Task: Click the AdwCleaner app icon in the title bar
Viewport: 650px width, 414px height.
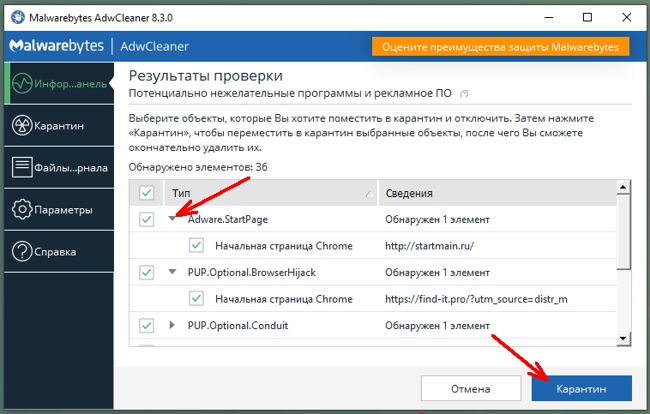Action: click(x=18, y=17)
